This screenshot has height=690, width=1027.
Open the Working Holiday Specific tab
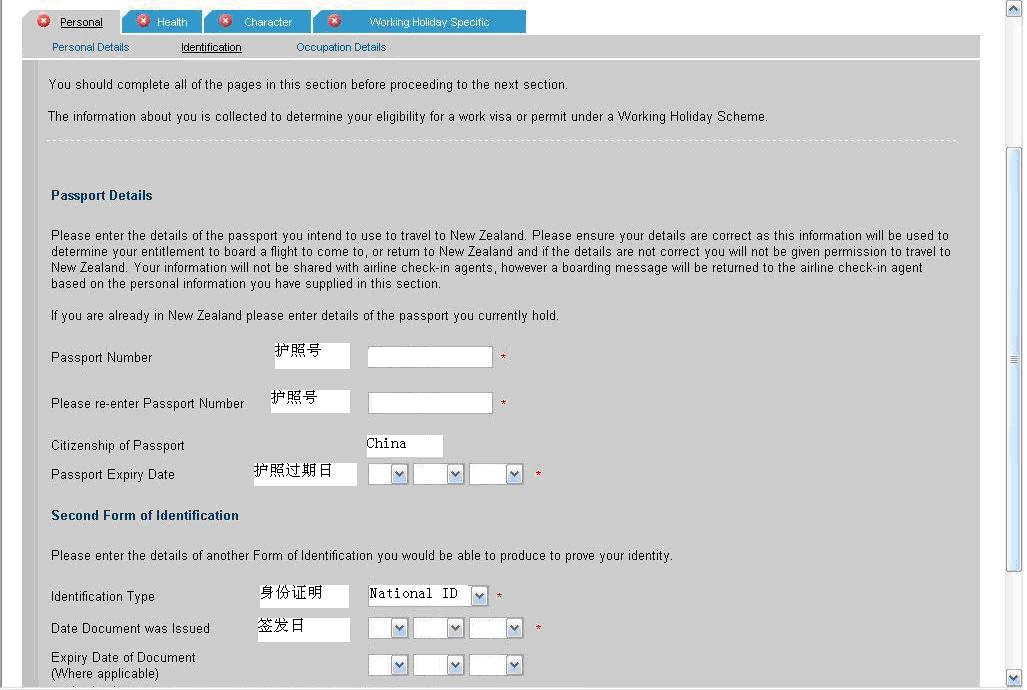[x=429, y=22]
